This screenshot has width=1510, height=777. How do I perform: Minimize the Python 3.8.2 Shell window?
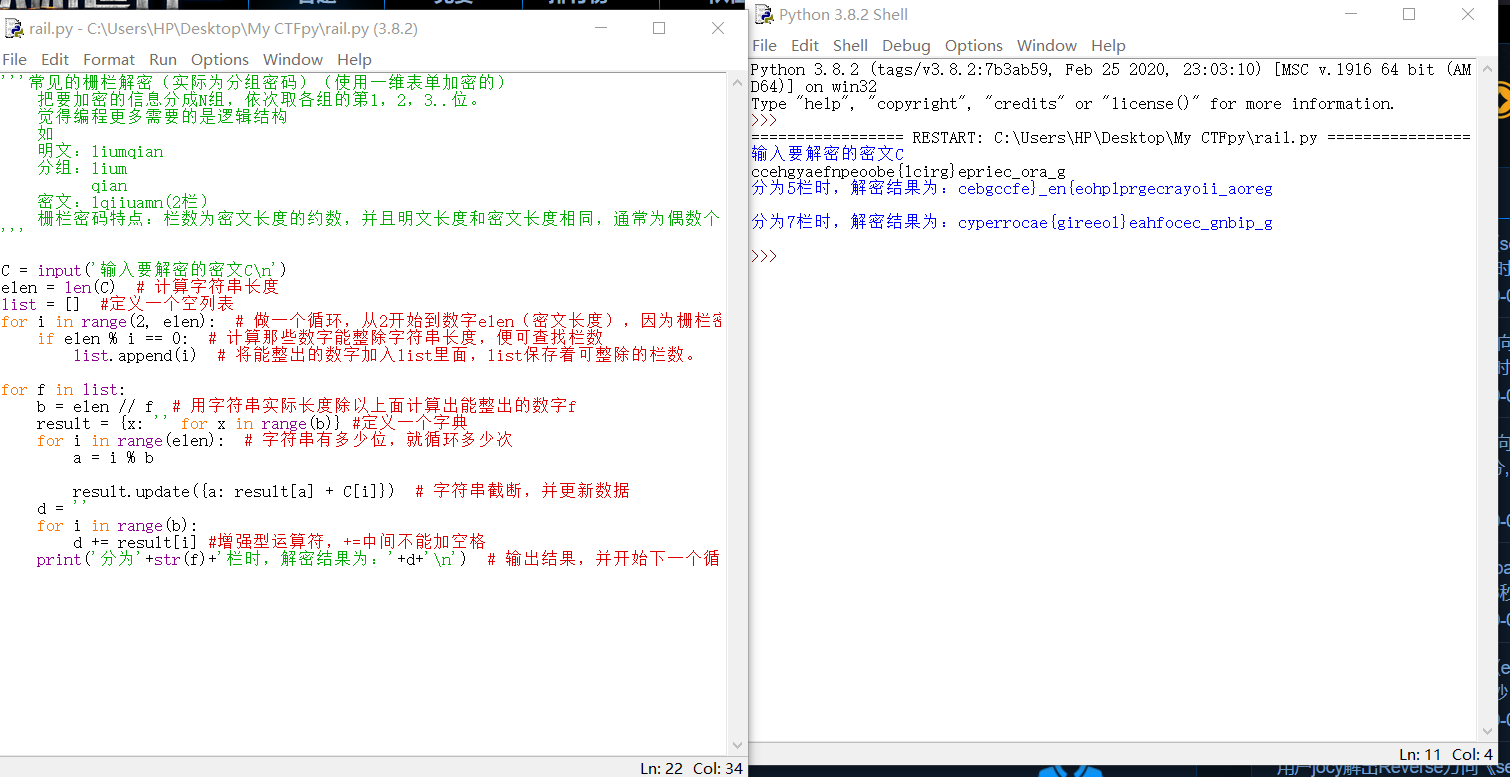point(1349,14)
